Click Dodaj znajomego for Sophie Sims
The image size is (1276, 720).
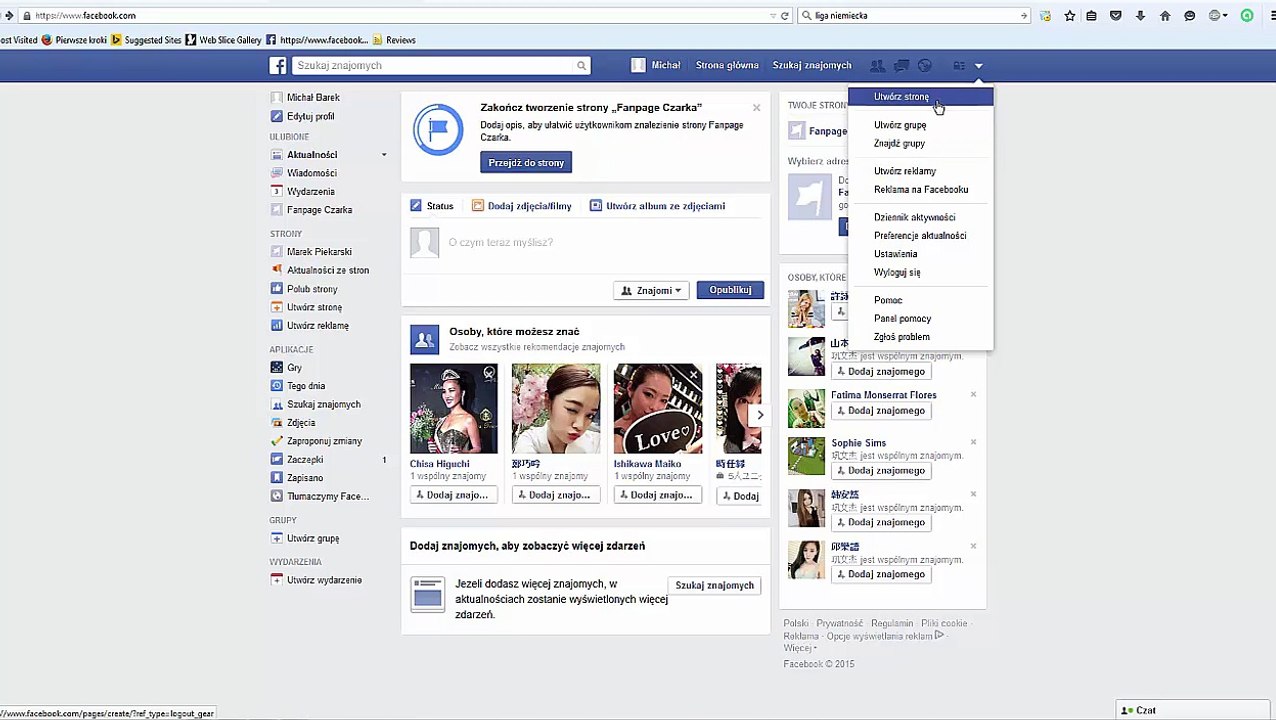point(880,471)
